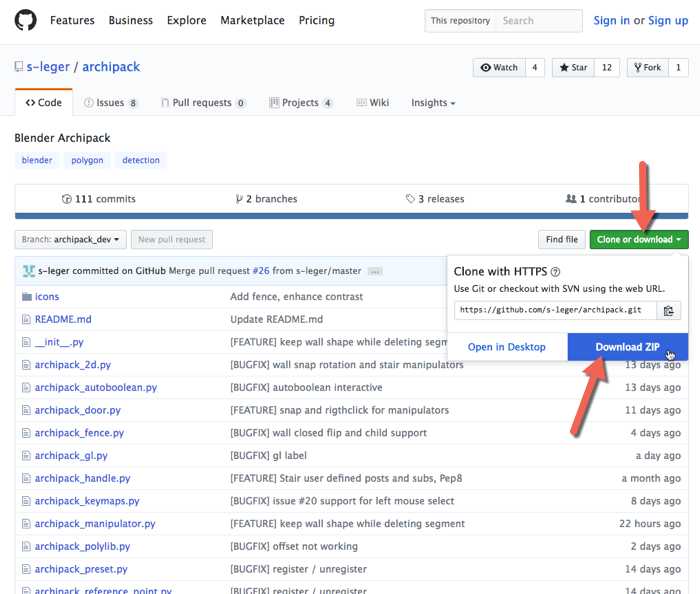Toggle the Clone or download dropdown
Viewport: 700px width, 594px height.
[x=639, y=240]
